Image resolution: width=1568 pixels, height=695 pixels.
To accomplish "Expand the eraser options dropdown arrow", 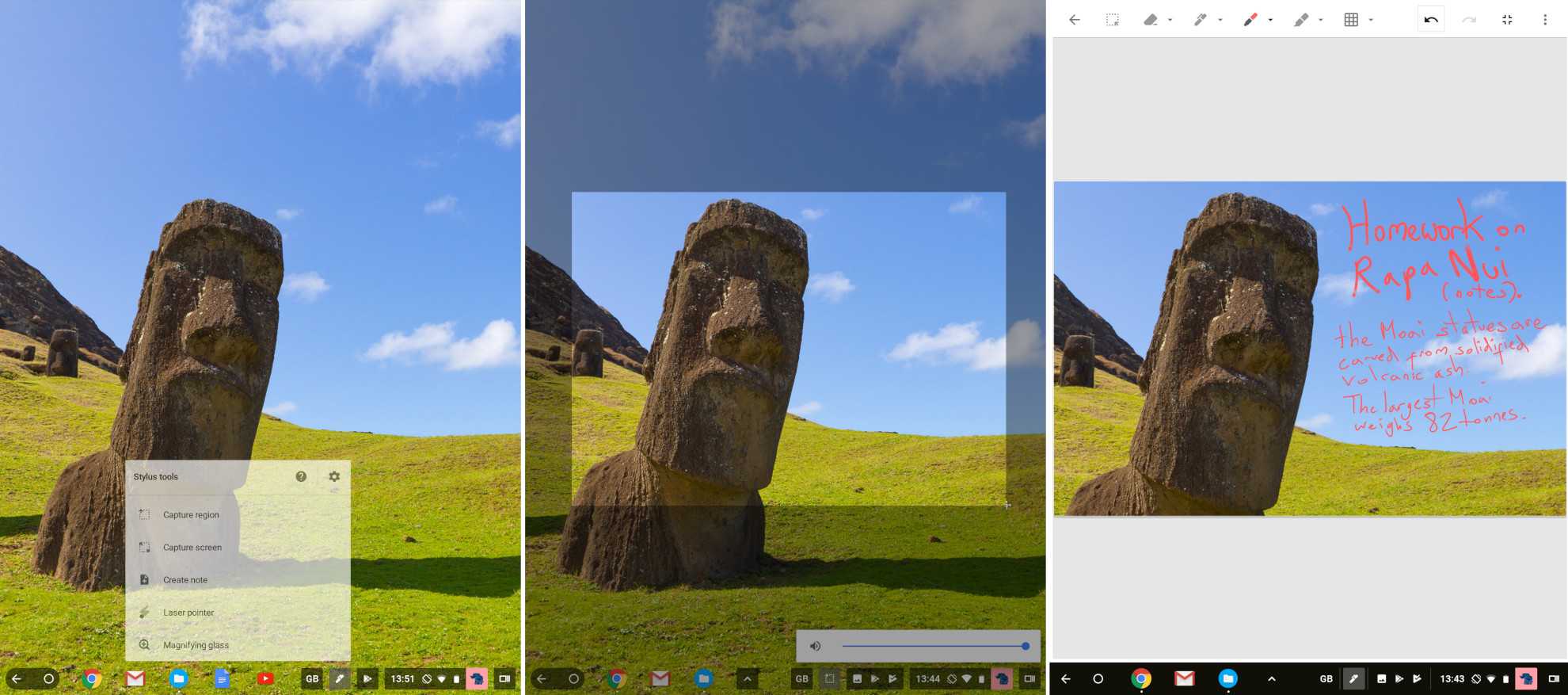I will click(x=1170, y=20).
